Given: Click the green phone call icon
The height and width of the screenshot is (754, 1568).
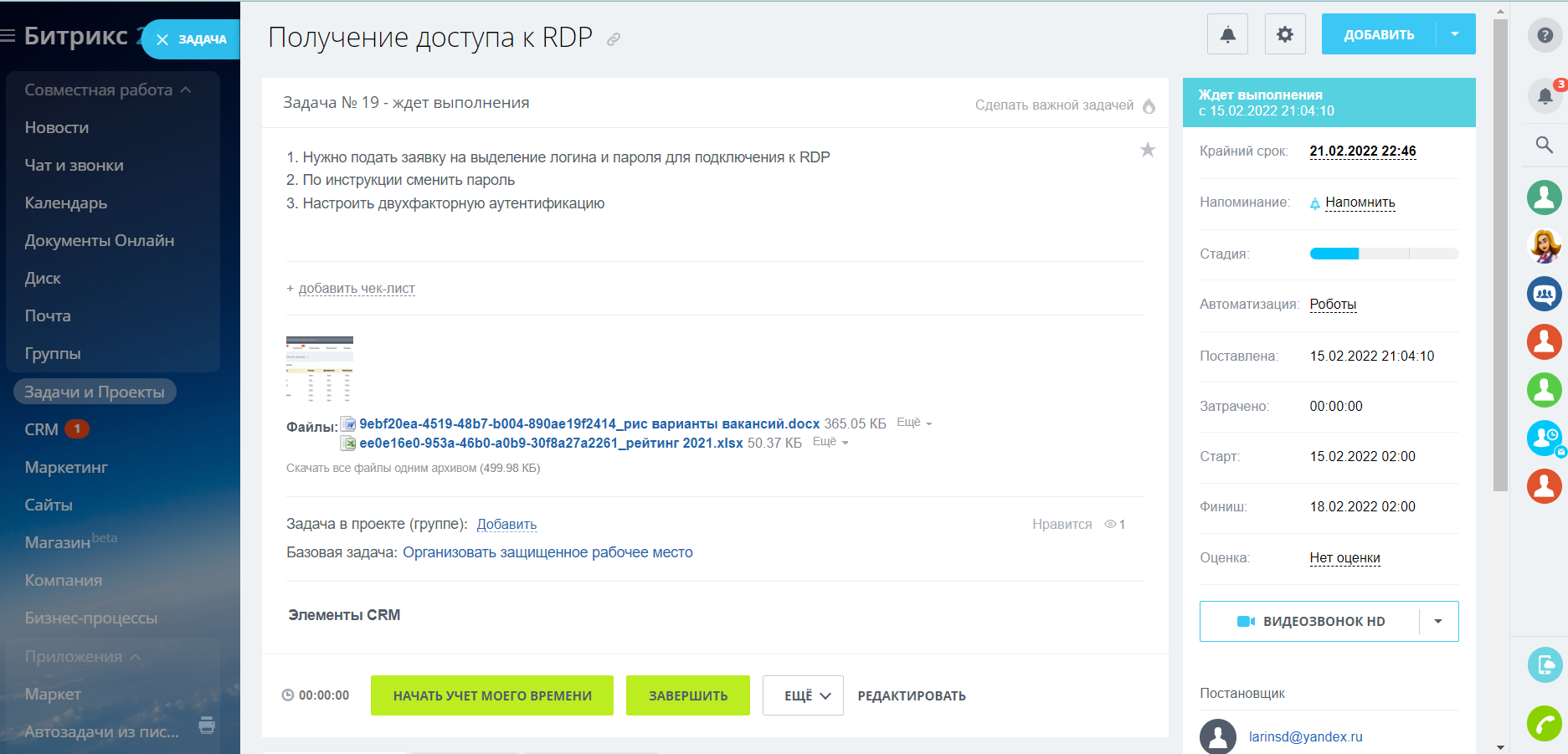Looking at the screenshot, I should (1545, 724).
